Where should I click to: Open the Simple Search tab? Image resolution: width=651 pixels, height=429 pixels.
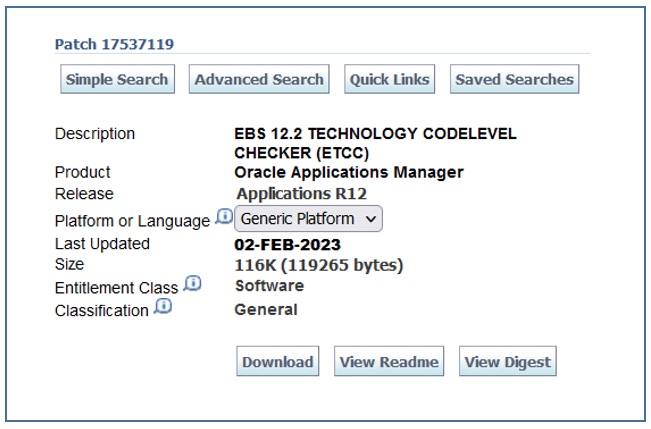[117, 80]
